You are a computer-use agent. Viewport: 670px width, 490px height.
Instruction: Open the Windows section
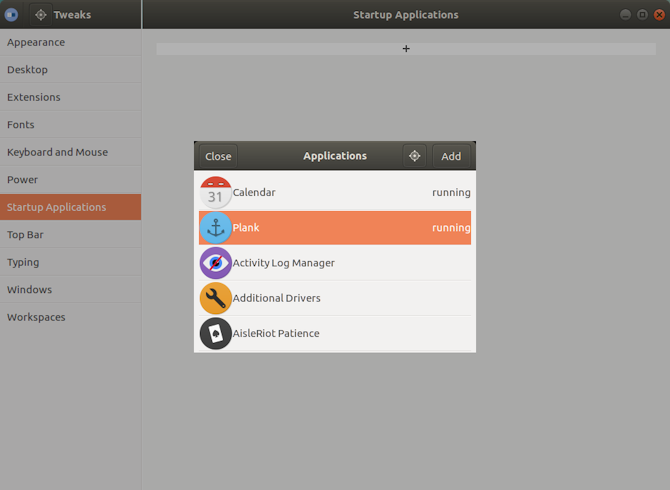point(71,290)
